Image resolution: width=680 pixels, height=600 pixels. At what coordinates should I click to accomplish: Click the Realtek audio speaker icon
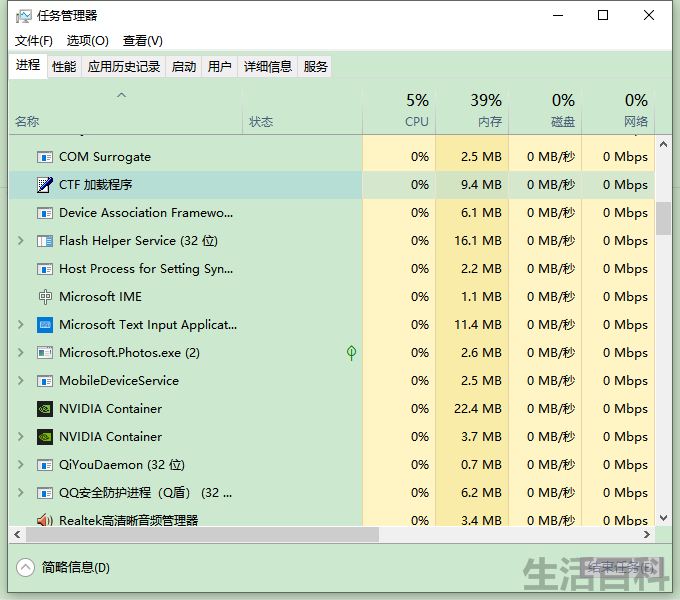45,520
